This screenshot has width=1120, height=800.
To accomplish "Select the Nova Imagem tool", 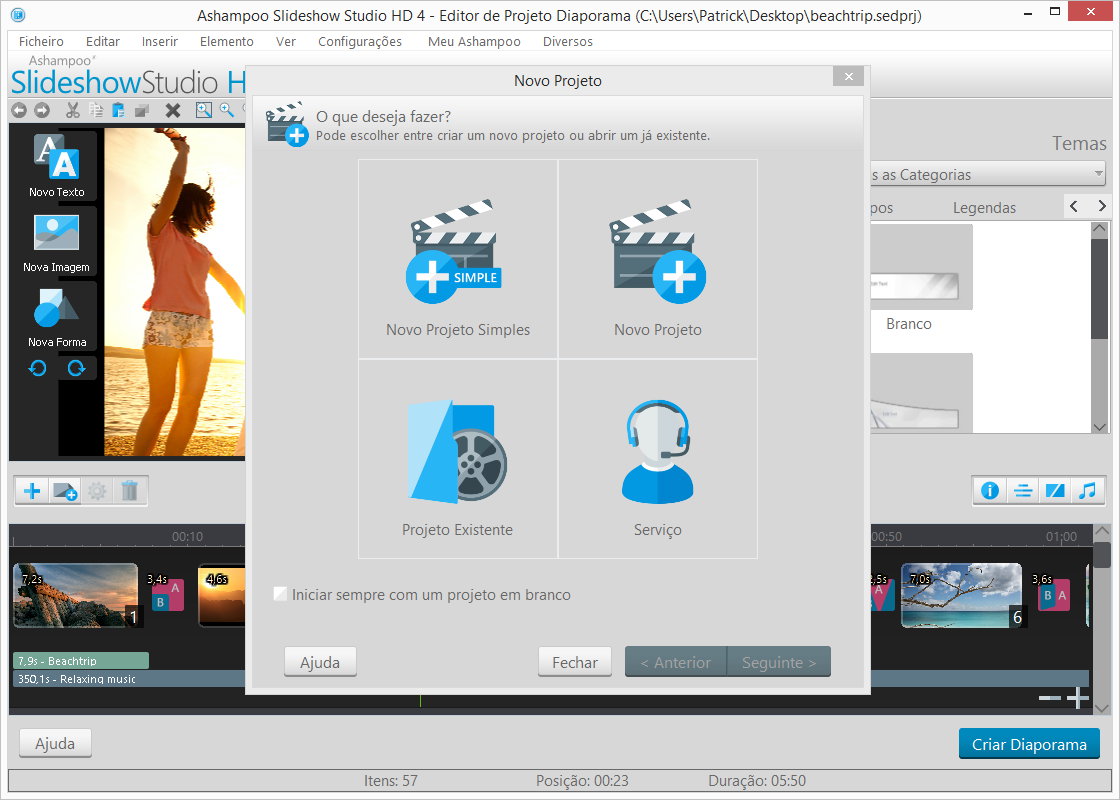I will click(56, 233).
